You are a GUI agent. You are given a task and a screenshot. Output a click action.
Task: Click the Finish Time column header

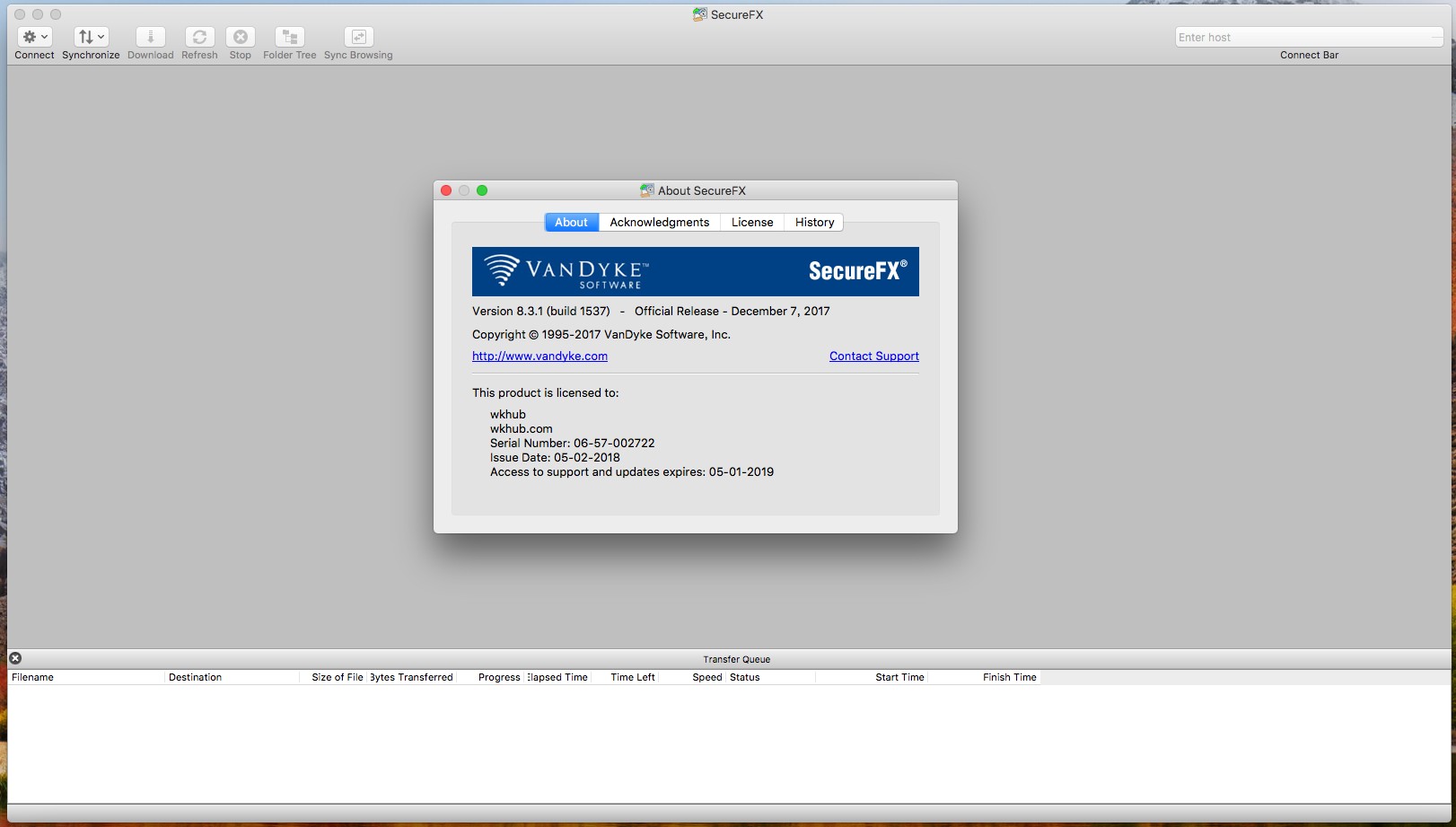[x=984, y=677]
